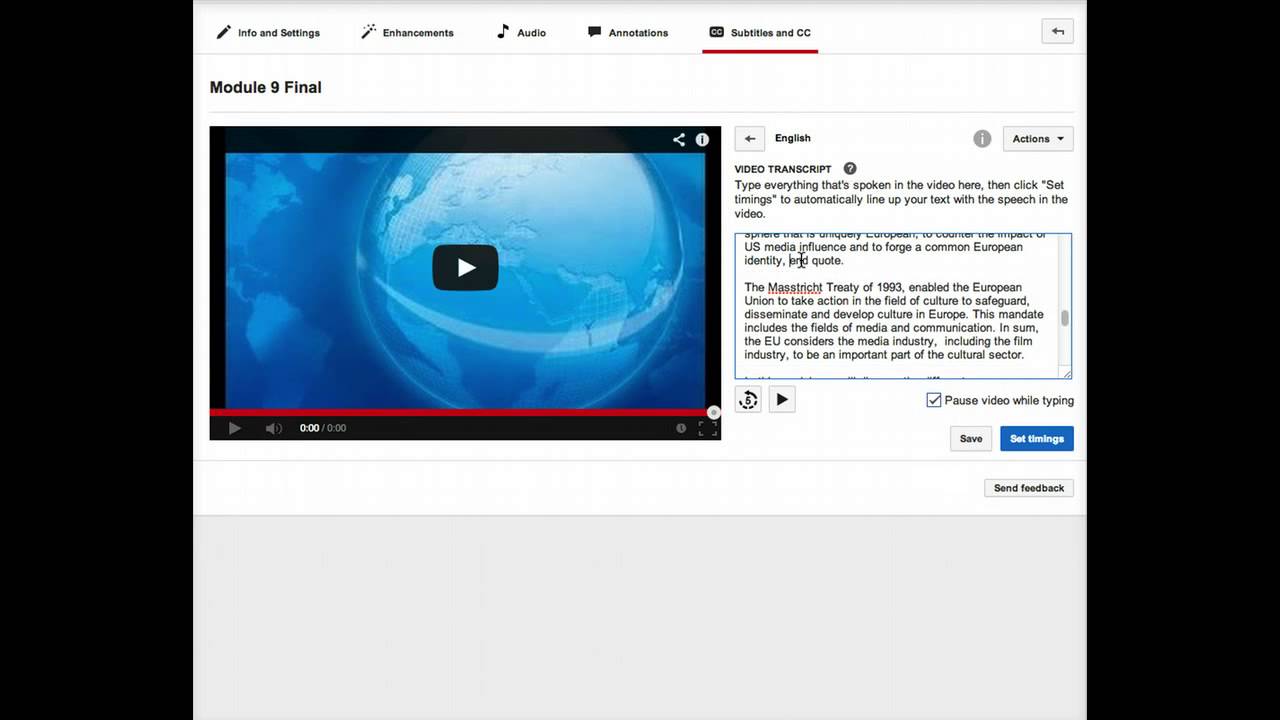Play the video with the center play button
This screenshot has width=1280, height=720.
(x=465, y=267)
